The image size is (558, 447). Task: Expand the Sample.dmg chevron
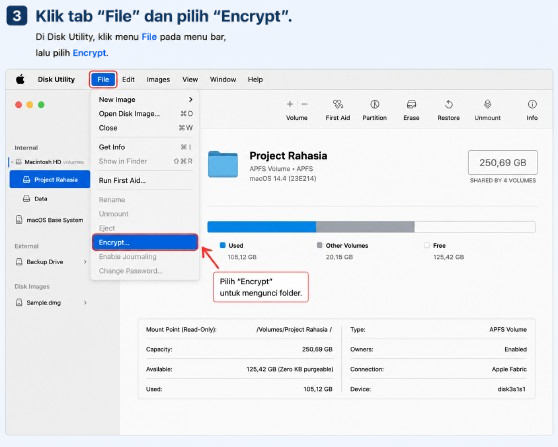coord(85,303)
